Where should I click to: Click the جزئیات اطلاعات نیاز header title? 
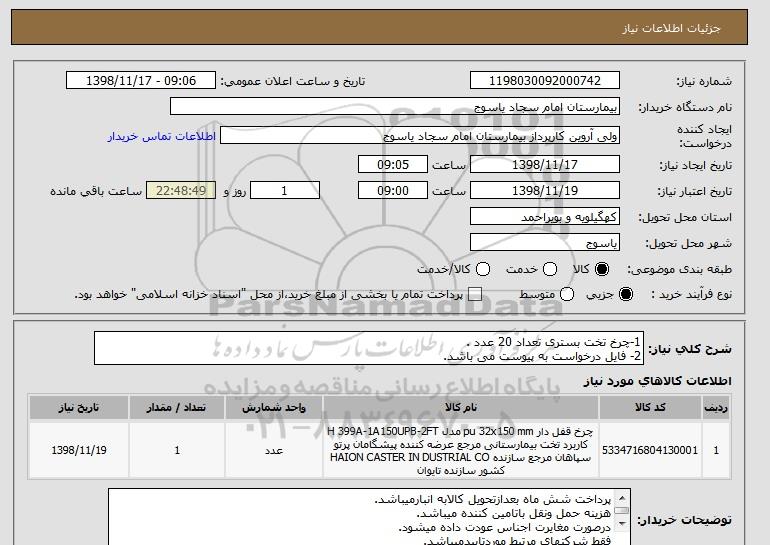671,28
